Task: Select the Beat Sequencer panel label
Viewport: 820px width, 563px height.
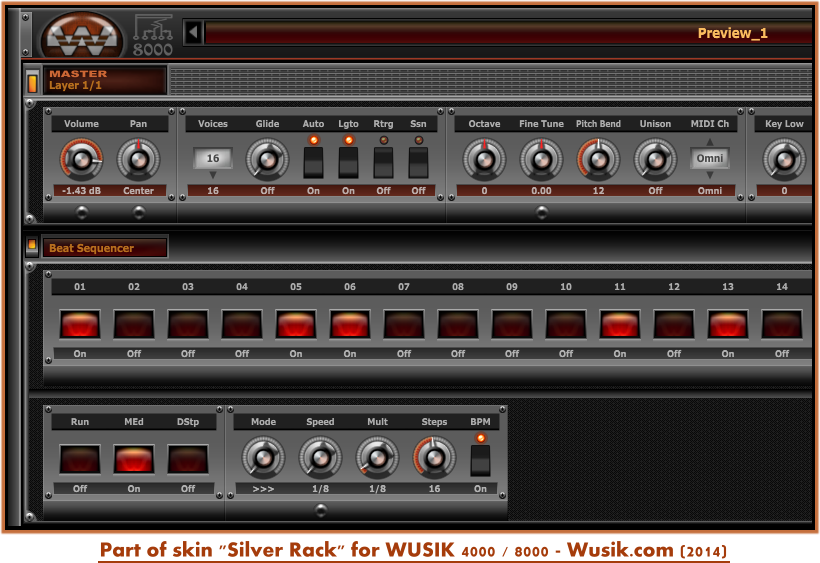Action: point(105,248)
